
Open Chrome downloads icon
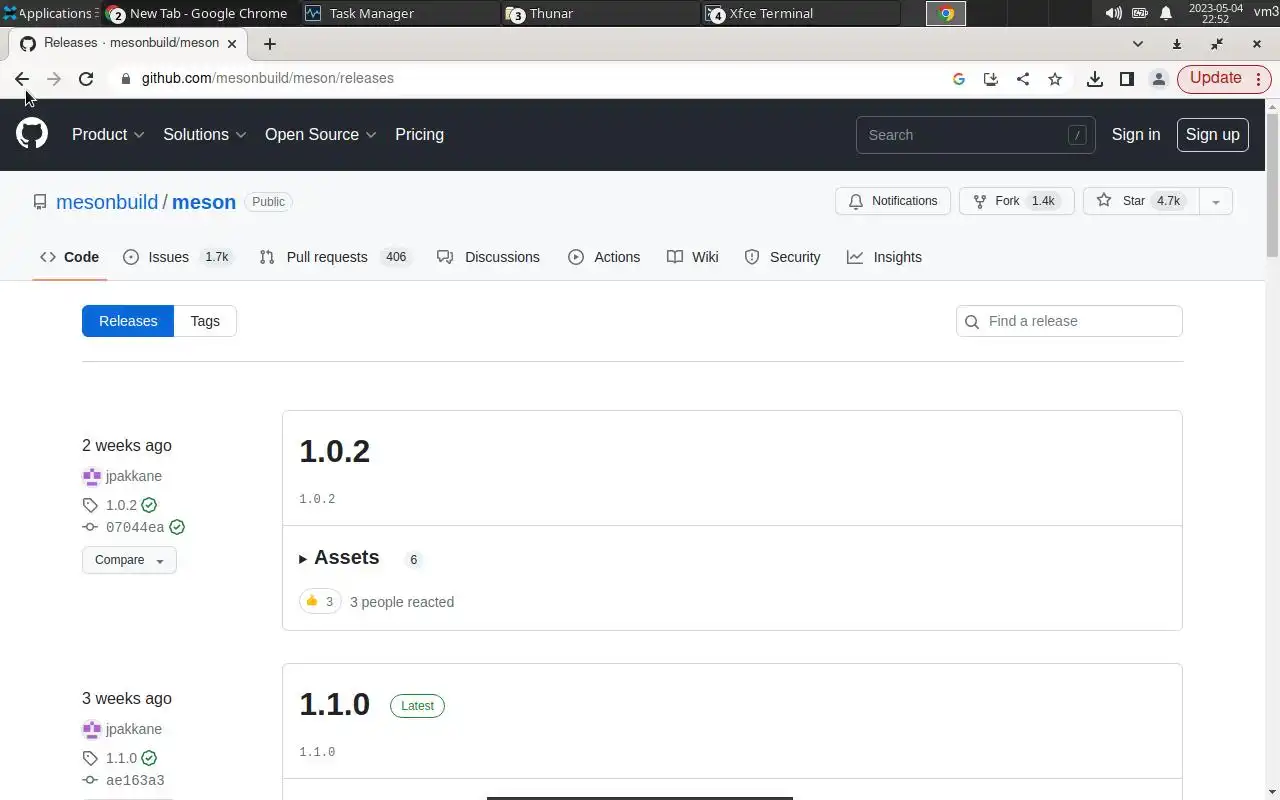tap(1095, 78)
